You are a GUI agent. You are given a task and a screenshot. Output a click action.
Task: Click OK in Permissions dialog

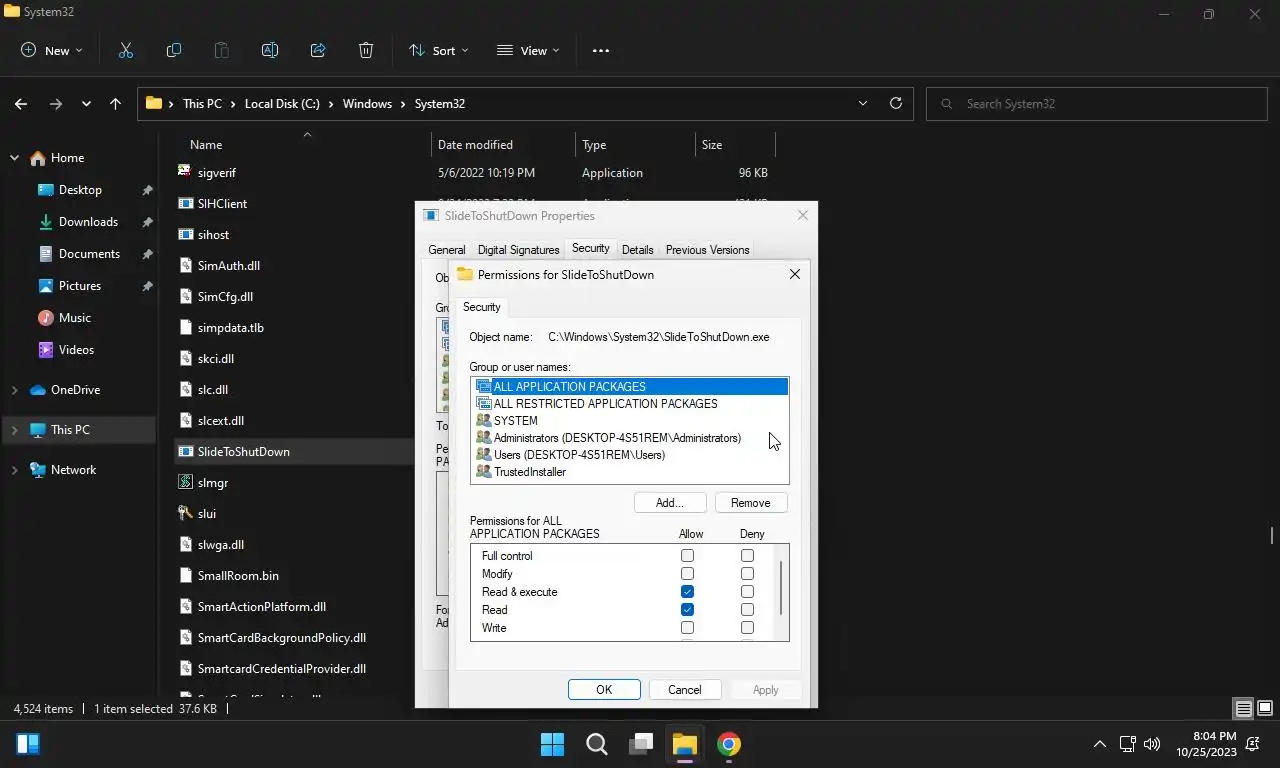[604, 690]
